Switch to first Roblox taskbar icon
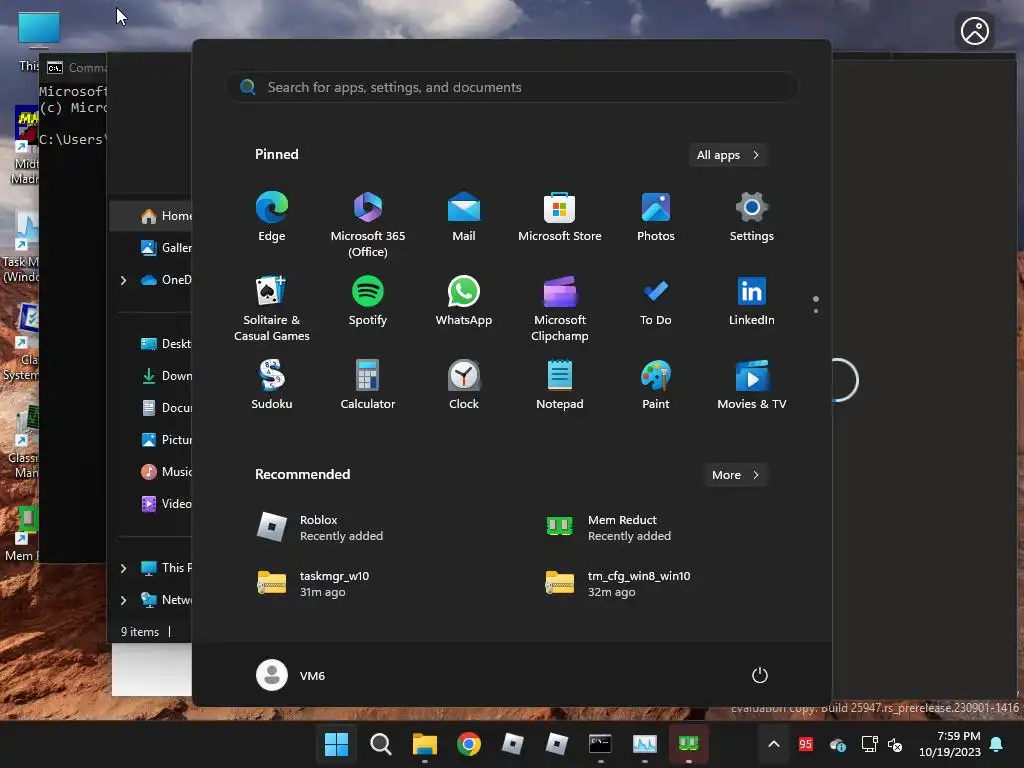Viewport: 1024px width, 768px height. coord(513,744)
